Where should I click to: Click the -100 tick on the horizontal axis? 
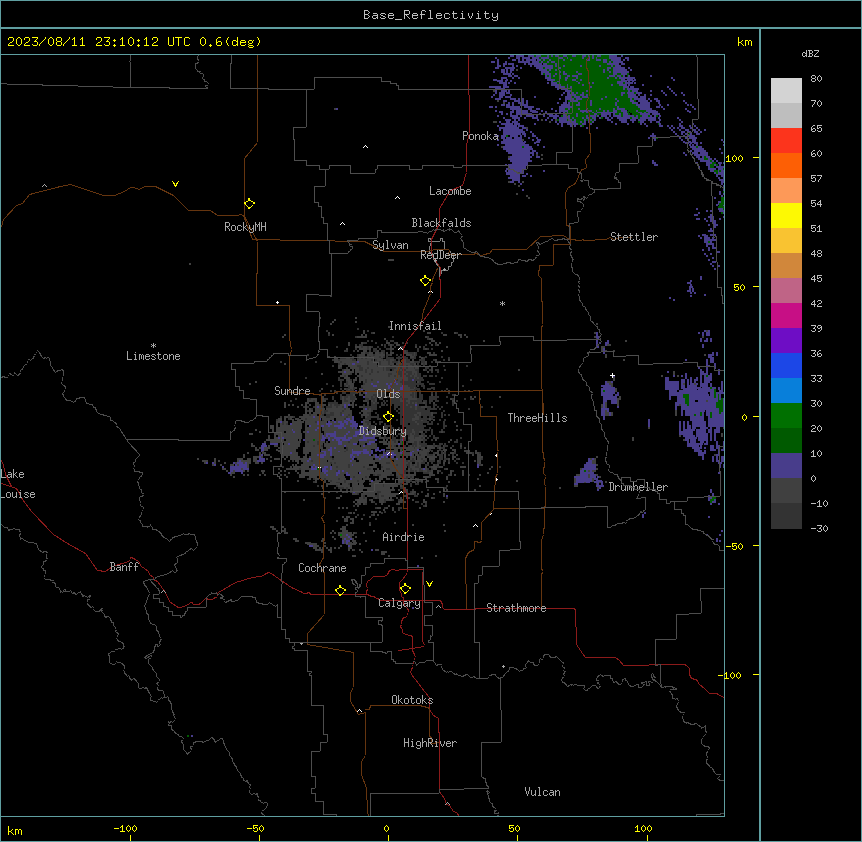tap(125, 828)
